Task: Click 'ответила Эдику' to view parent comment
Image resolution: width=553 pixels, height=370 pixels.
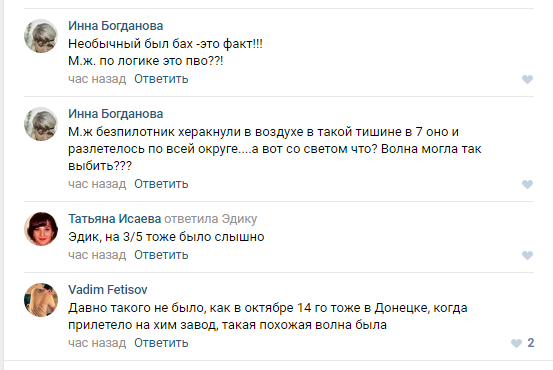Action: coord(211,219)
